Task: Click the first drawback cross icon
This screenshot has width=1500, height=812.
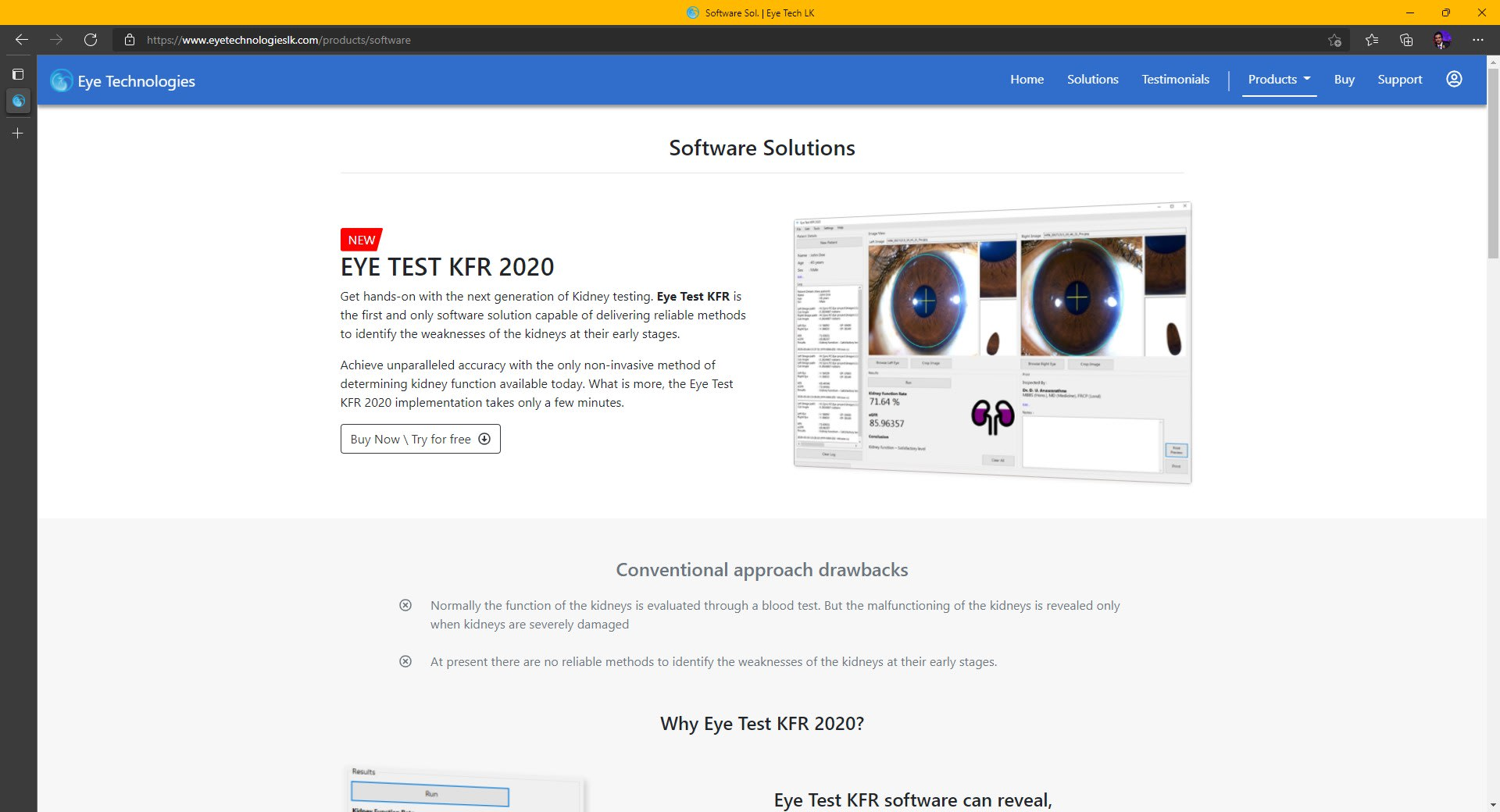Action: (x=405, y=605)
